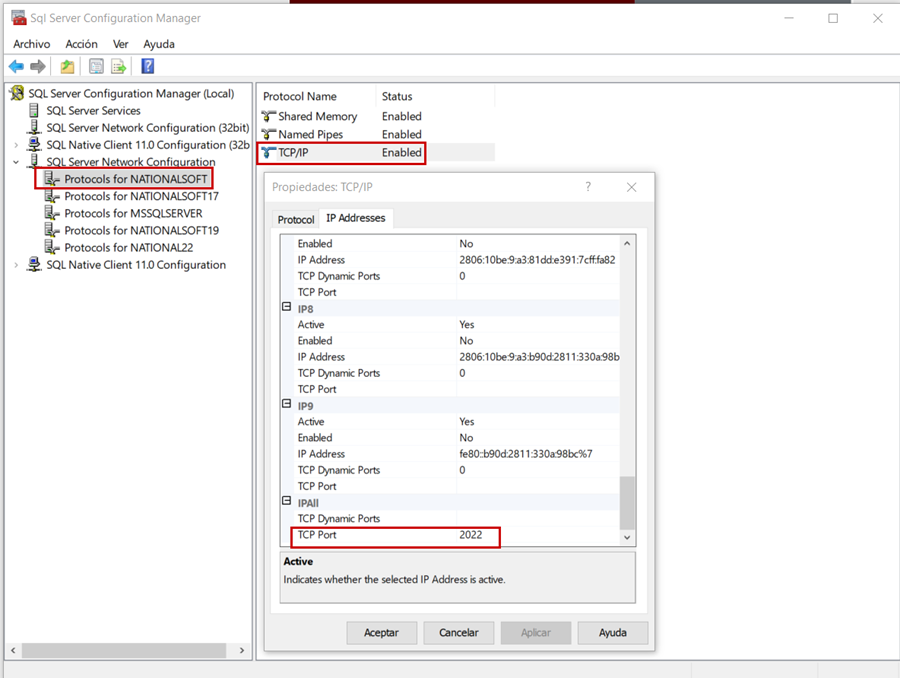
Task: Click the Forward arrow toolbar icon
Action: pyautogui.click(x=38, y=67)
